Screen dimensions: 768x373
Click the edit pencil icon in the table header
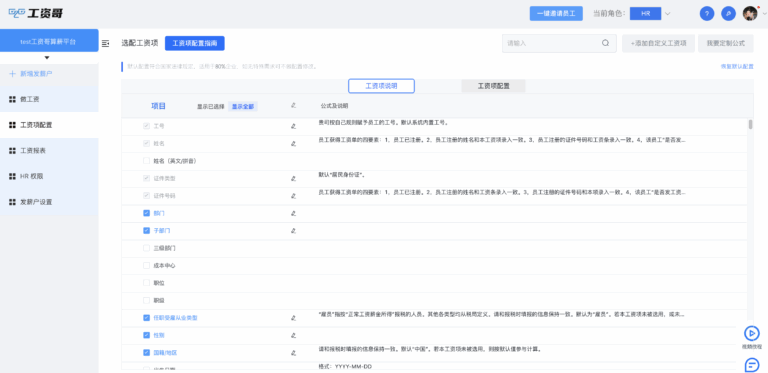293,105
